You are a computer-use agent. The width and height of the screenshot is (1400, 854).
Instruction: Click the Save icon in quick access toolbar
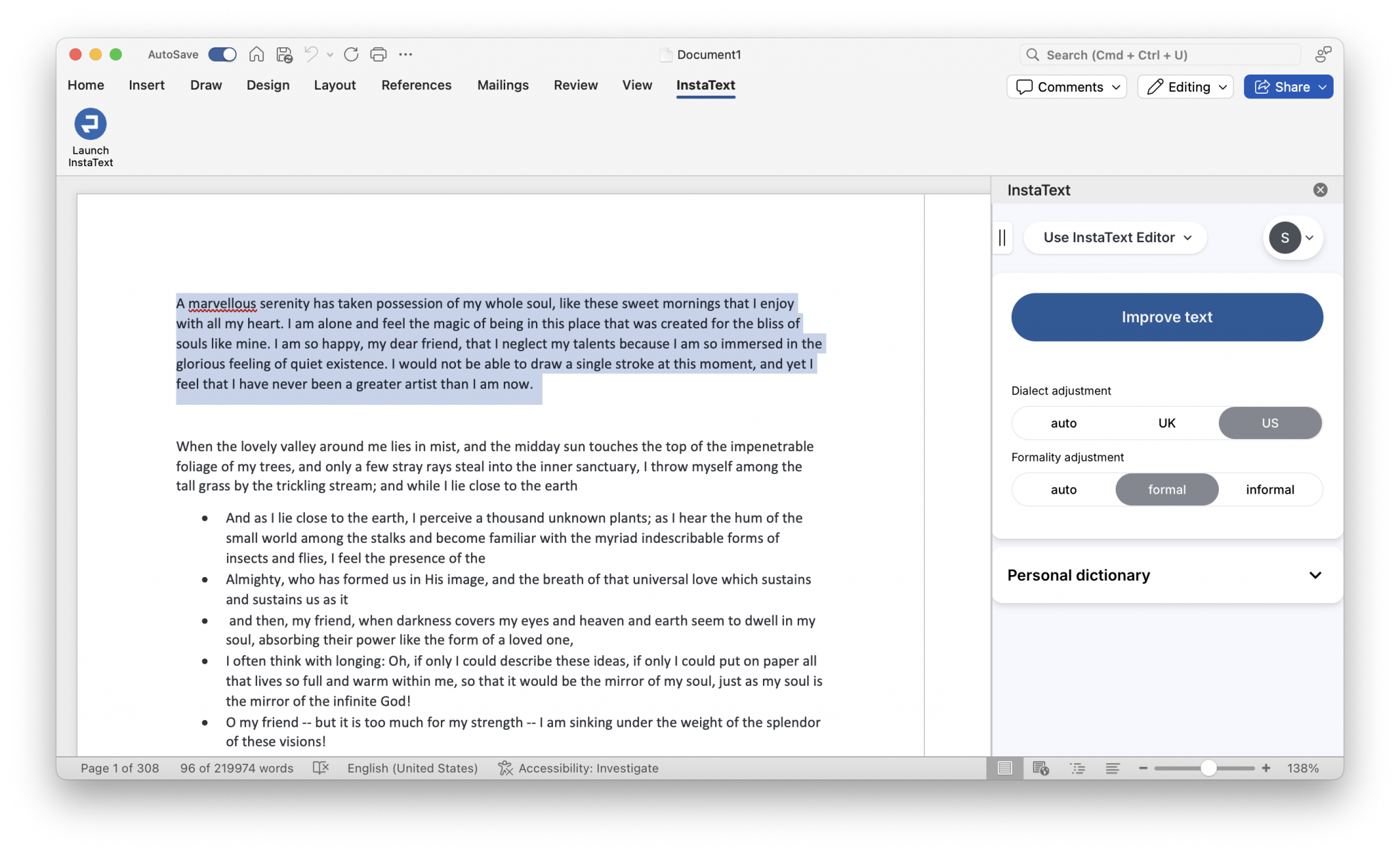(284, 54)
